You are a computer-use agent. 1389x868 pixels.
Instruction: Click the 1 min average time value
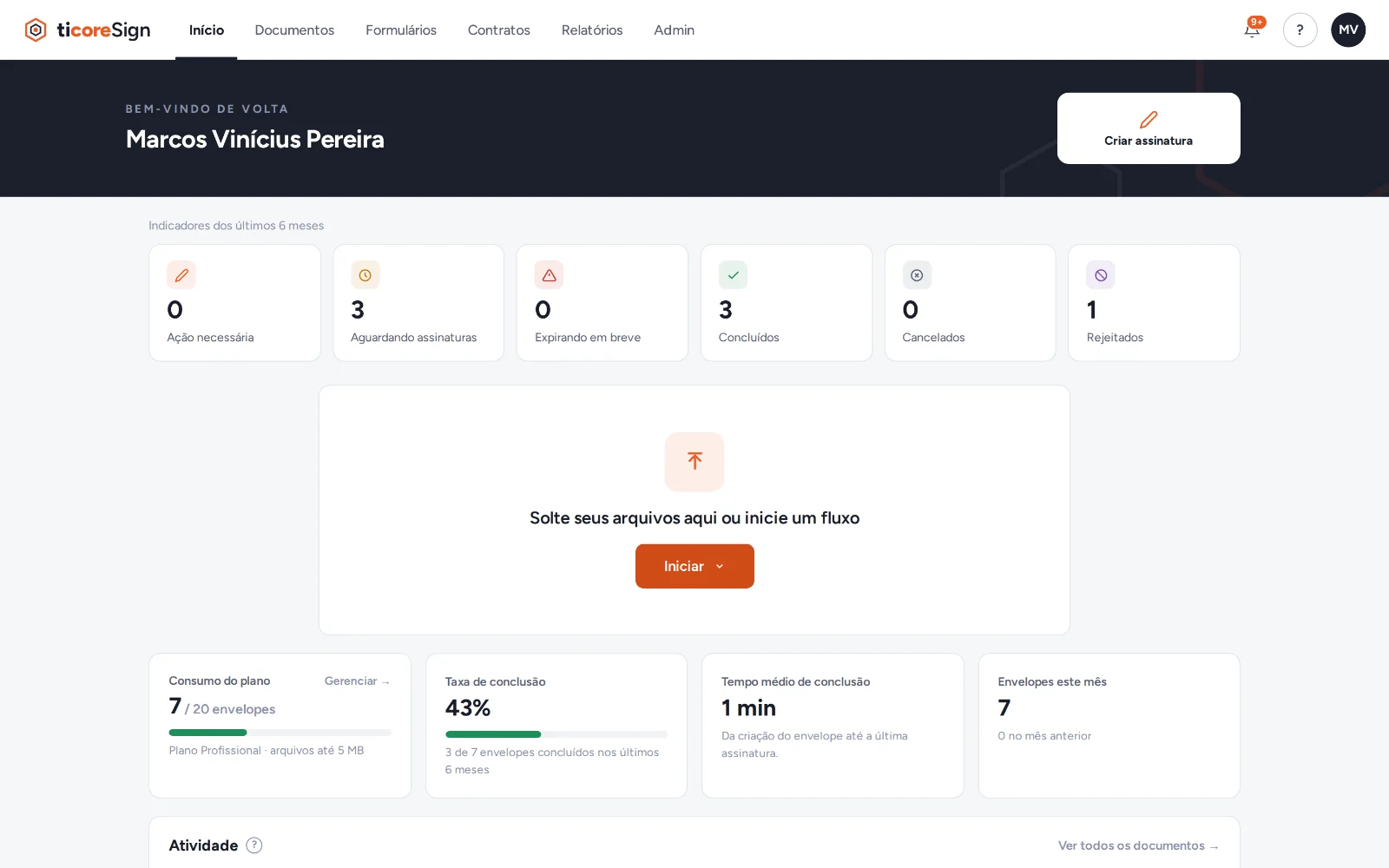tap(748, 708)
